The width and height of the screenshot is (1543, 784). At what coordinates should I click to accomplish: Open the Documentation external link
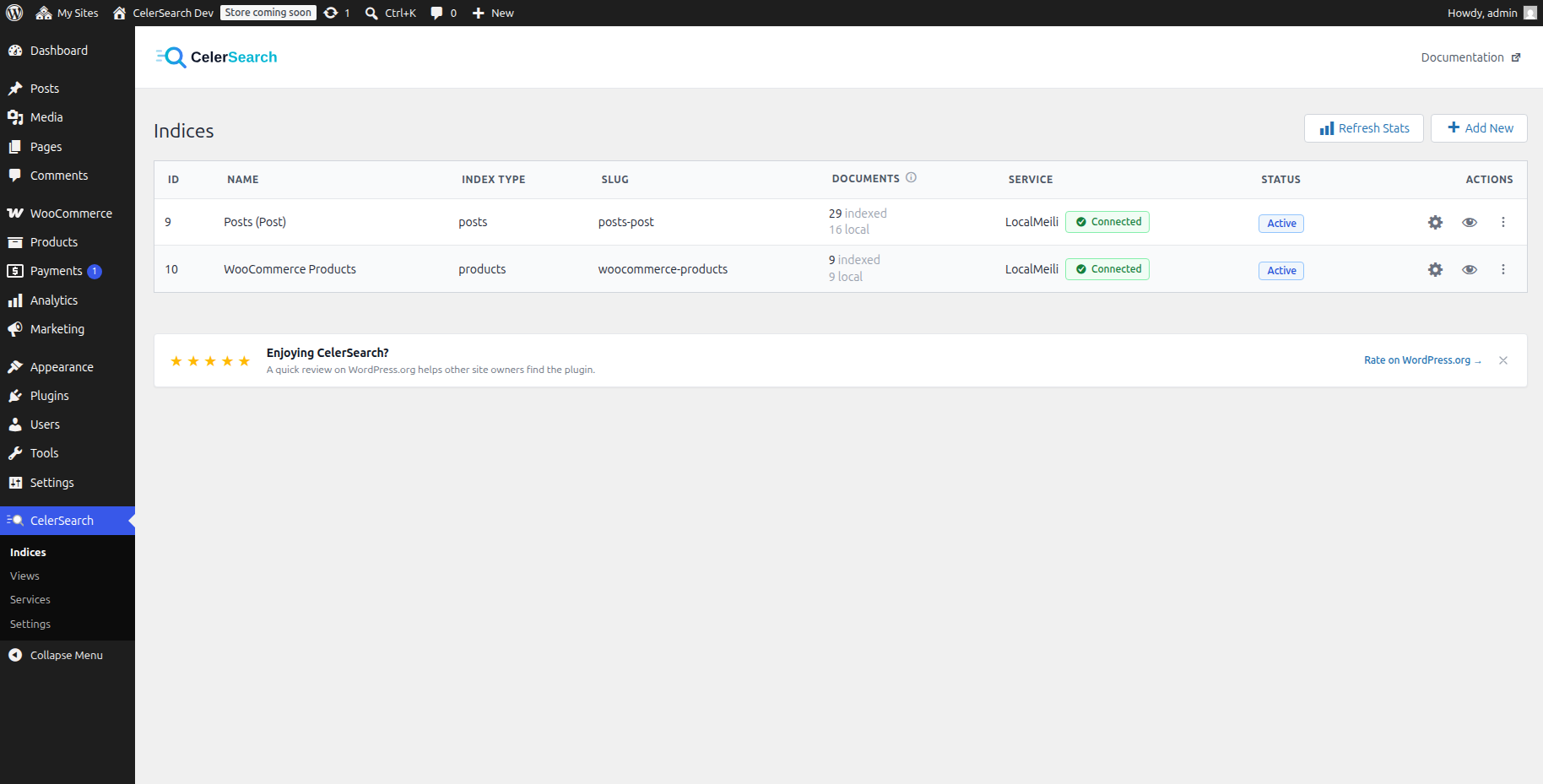(x=1470, y=57)
